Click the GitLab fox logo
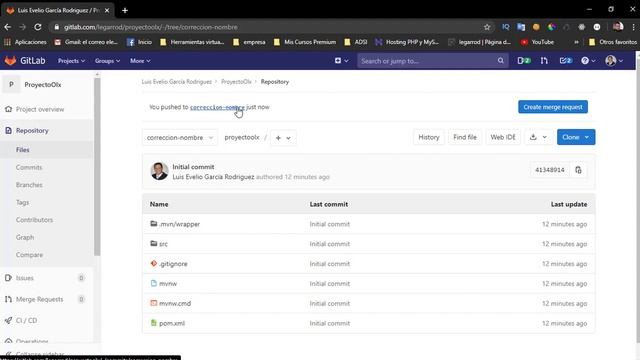Screen dimensions: 640x360 tap(10, 60)
